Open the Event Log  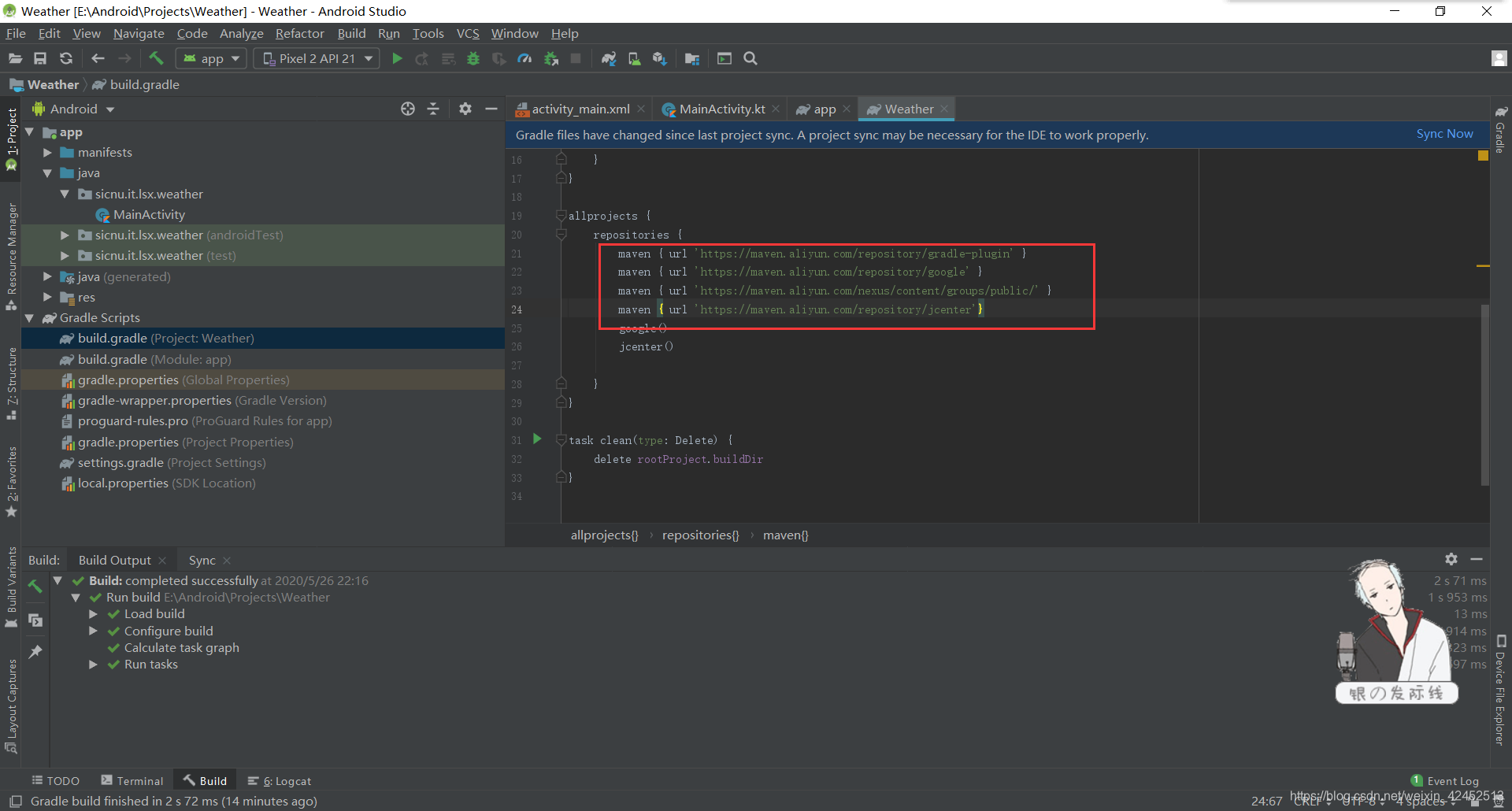[1451, 780]
